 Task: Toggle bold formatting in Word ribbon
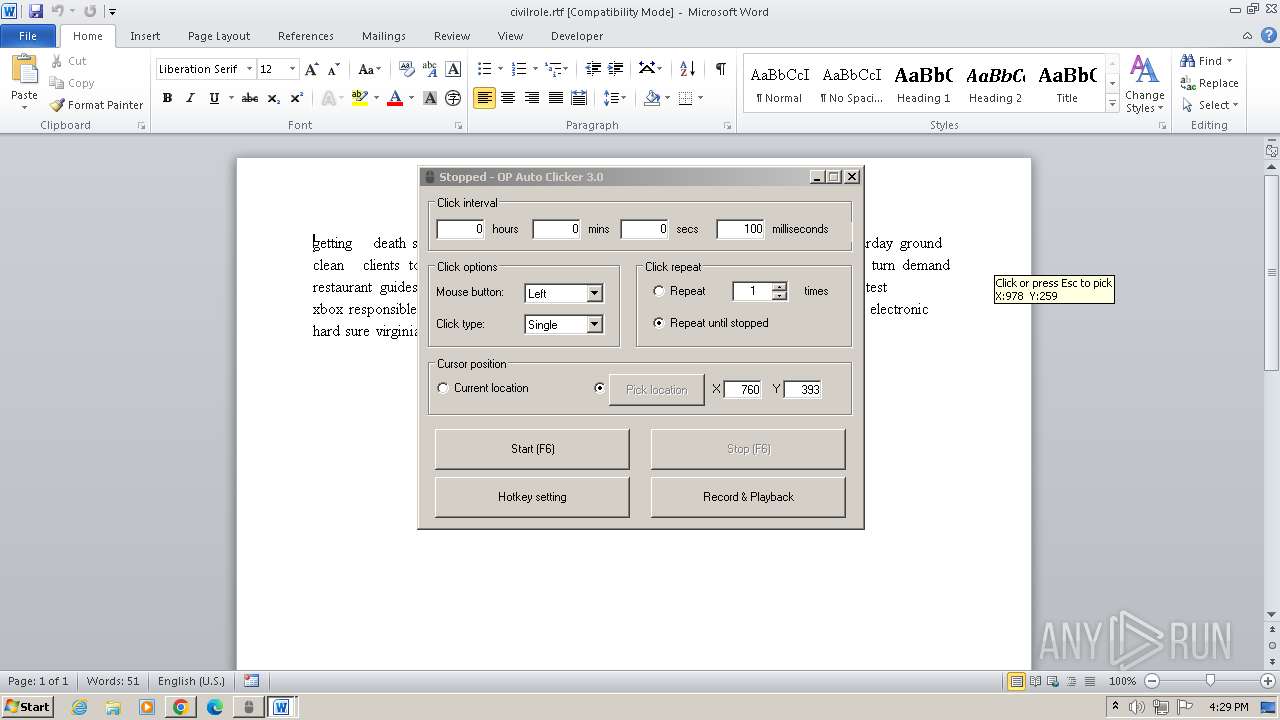(167, 98)
